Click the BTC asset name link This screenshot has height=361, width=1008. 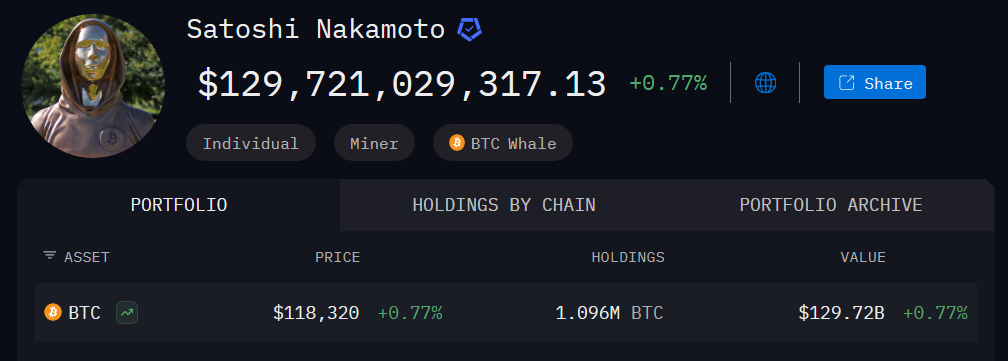(84, 313)
